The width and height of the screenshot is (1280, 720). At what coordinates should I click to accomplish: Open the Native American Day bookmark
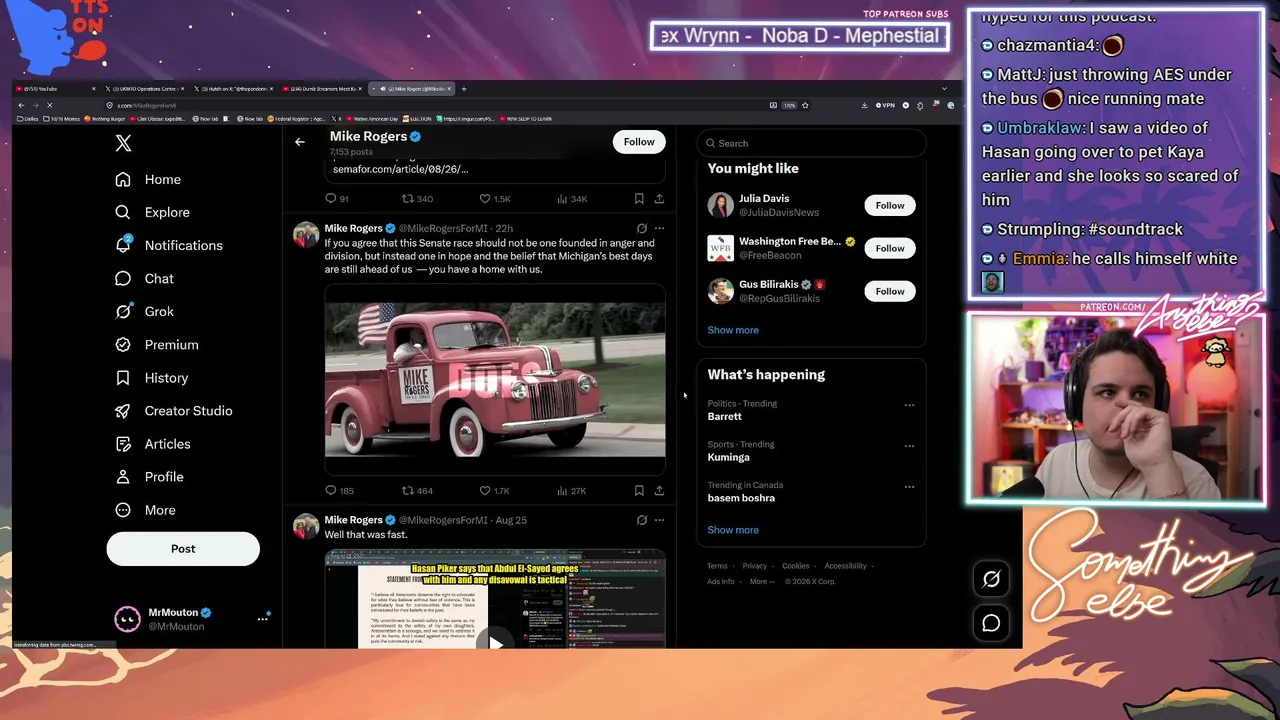point(370,119)
